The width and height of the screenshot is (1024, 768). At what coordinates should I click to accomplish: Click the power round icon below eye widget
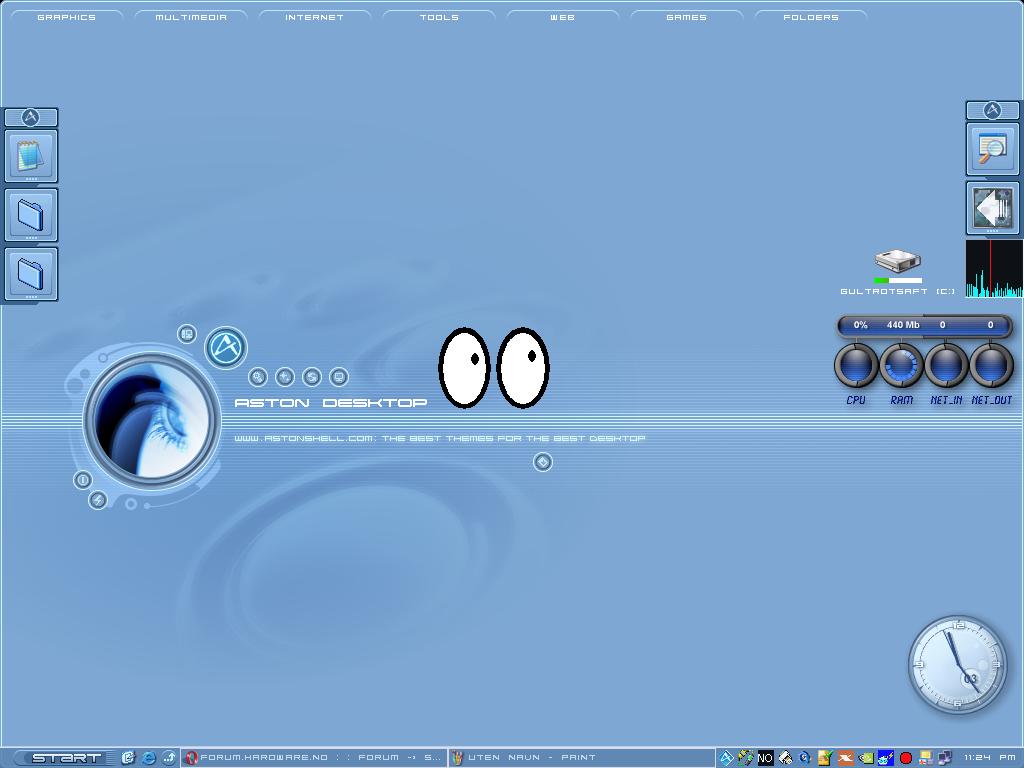pos(83,480)
